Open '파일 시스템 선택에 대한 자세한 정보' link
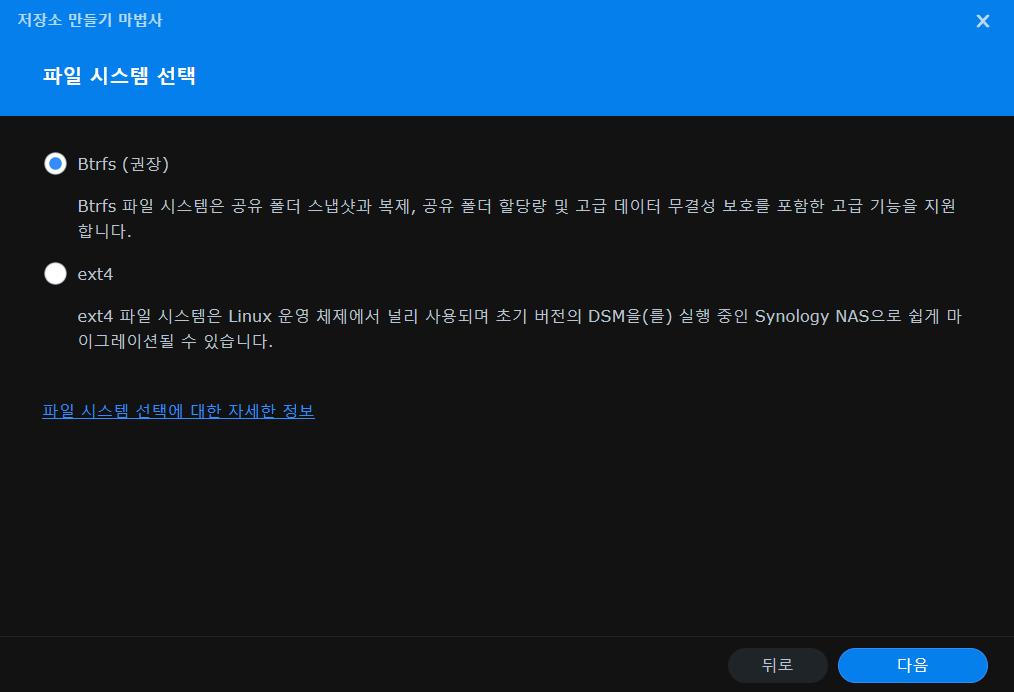The height and width of the screenshot is (692, 1014). [178, 411]
